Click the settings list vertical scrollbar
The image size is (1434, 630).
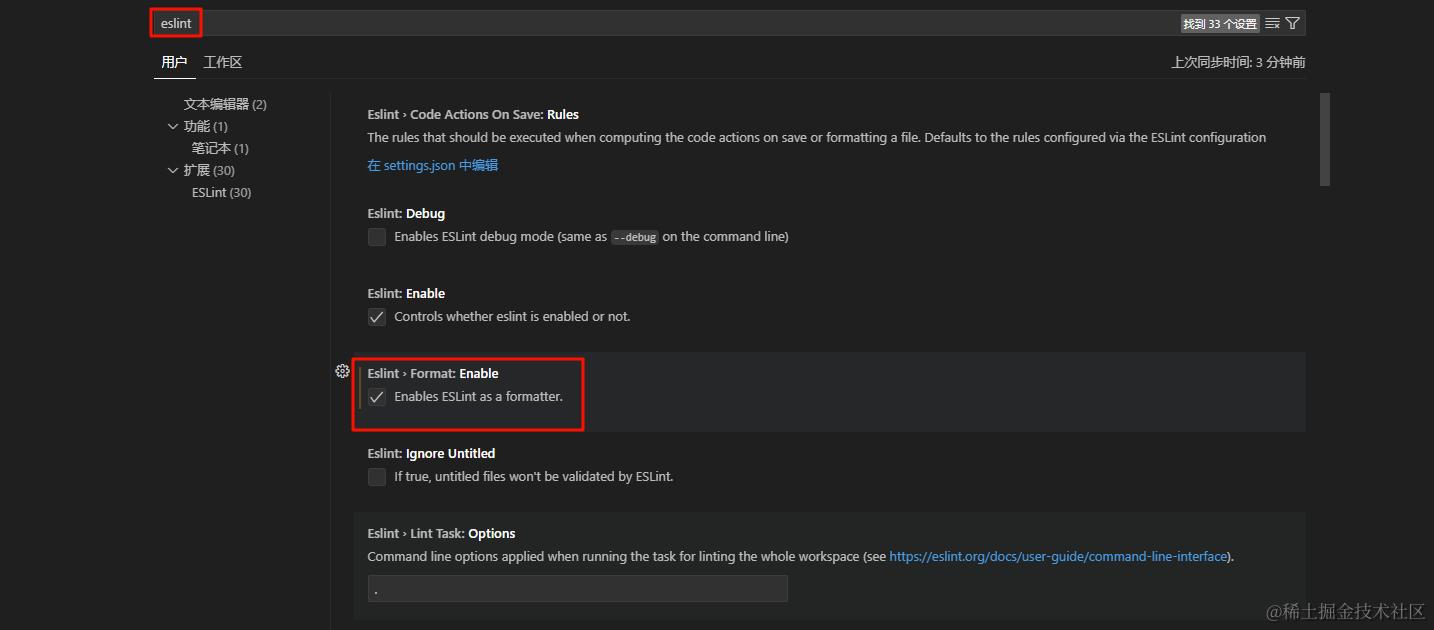tap(1325, 139)
